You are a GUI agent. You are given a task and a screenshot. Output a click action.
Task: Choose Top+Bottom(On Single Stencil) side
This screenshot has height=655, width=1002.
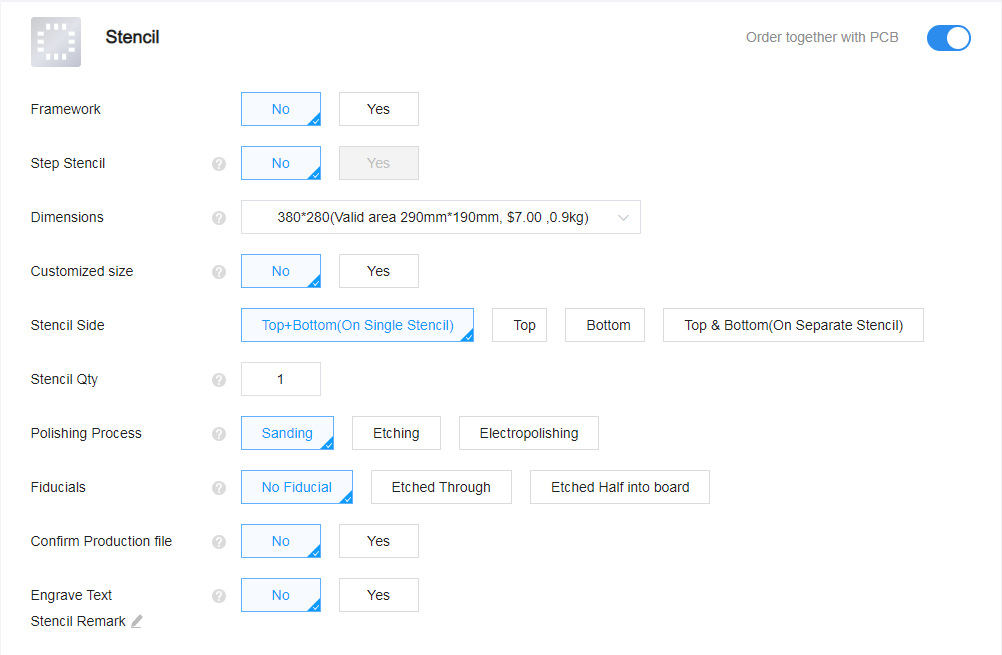357,325
